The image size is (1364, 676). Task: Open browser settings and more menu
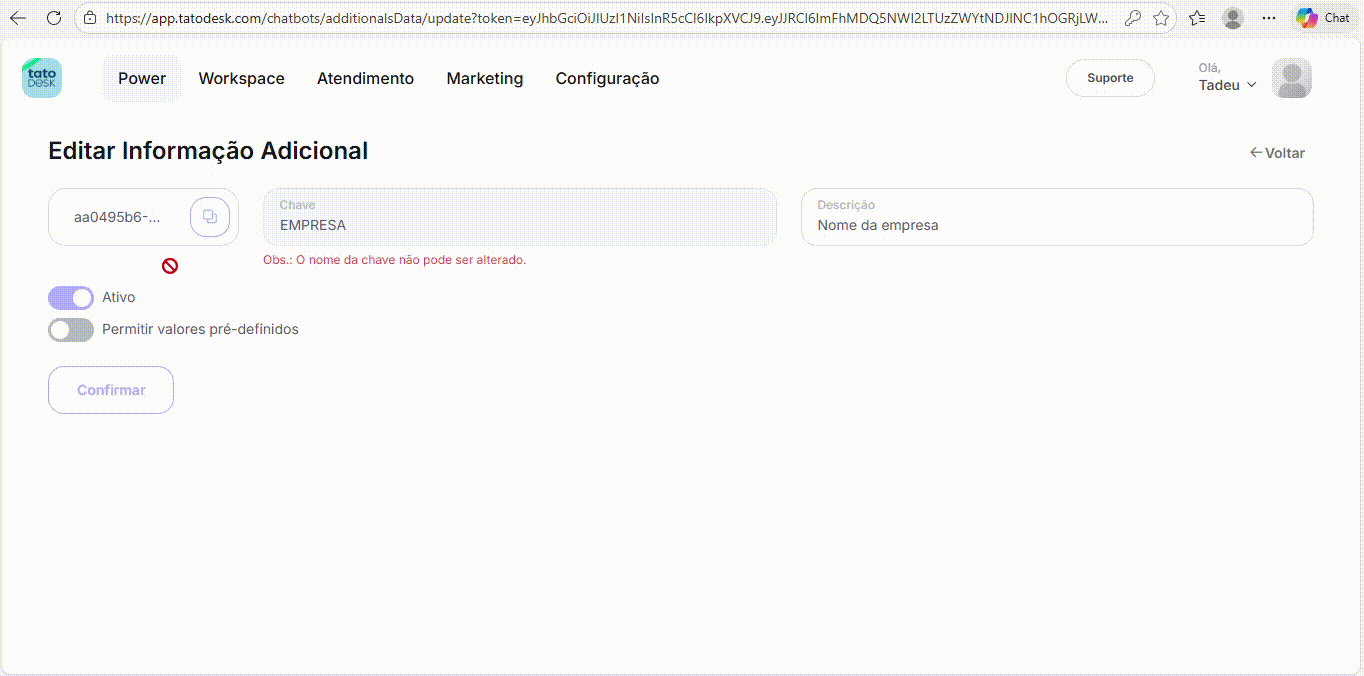click(x=1269, y=18)
